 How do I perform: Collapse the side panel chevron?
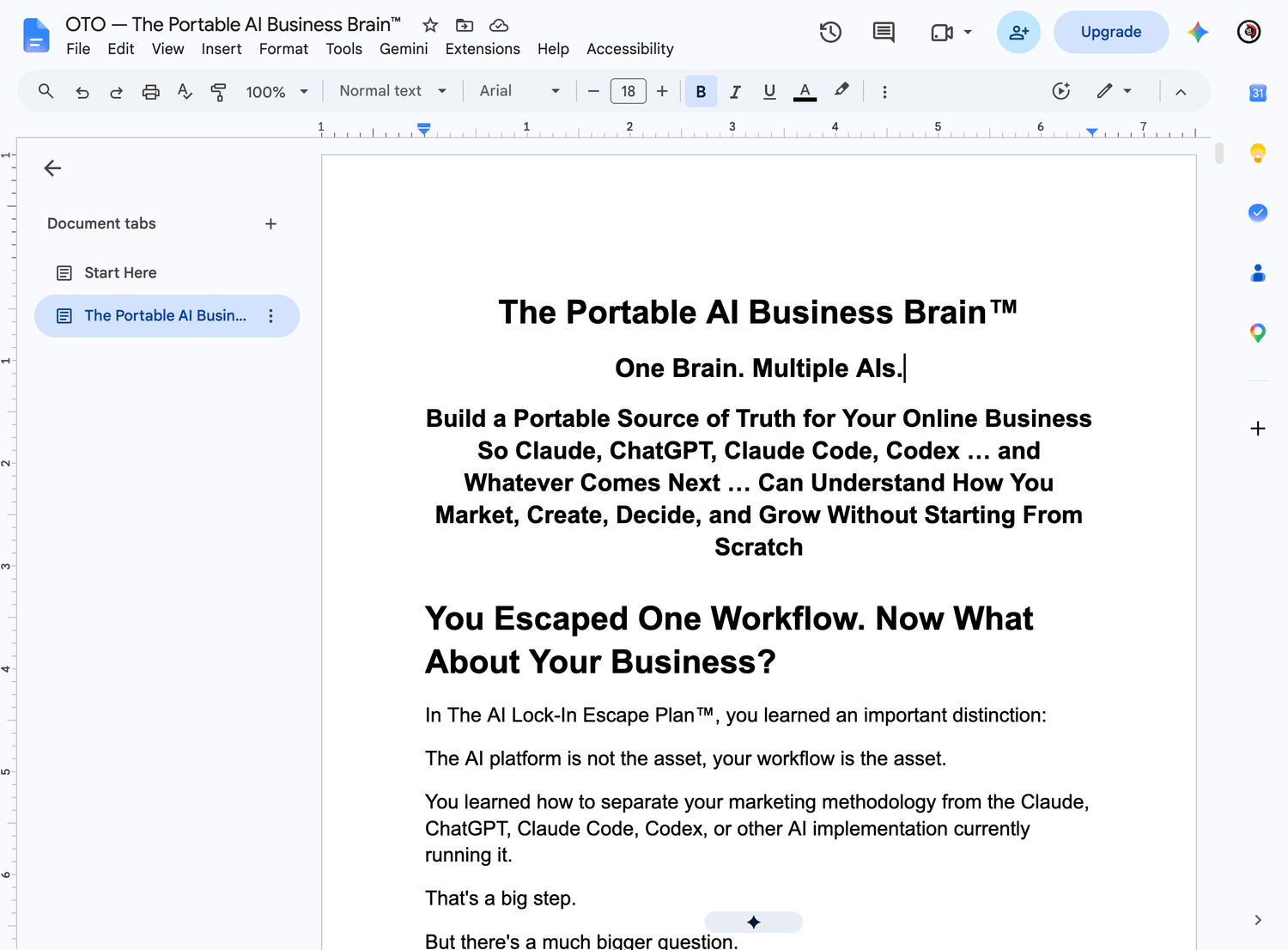[1258, 920]
